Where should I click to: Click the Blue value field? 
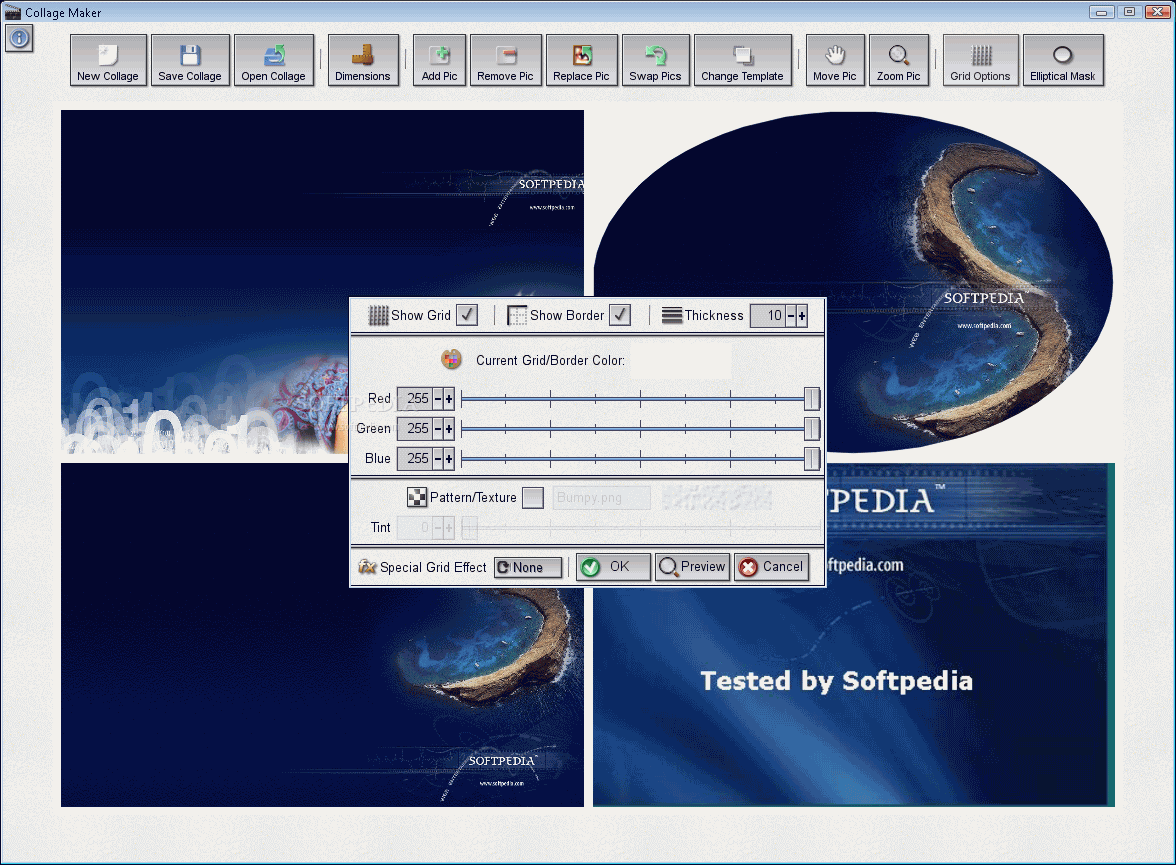[x=415, y=458]
